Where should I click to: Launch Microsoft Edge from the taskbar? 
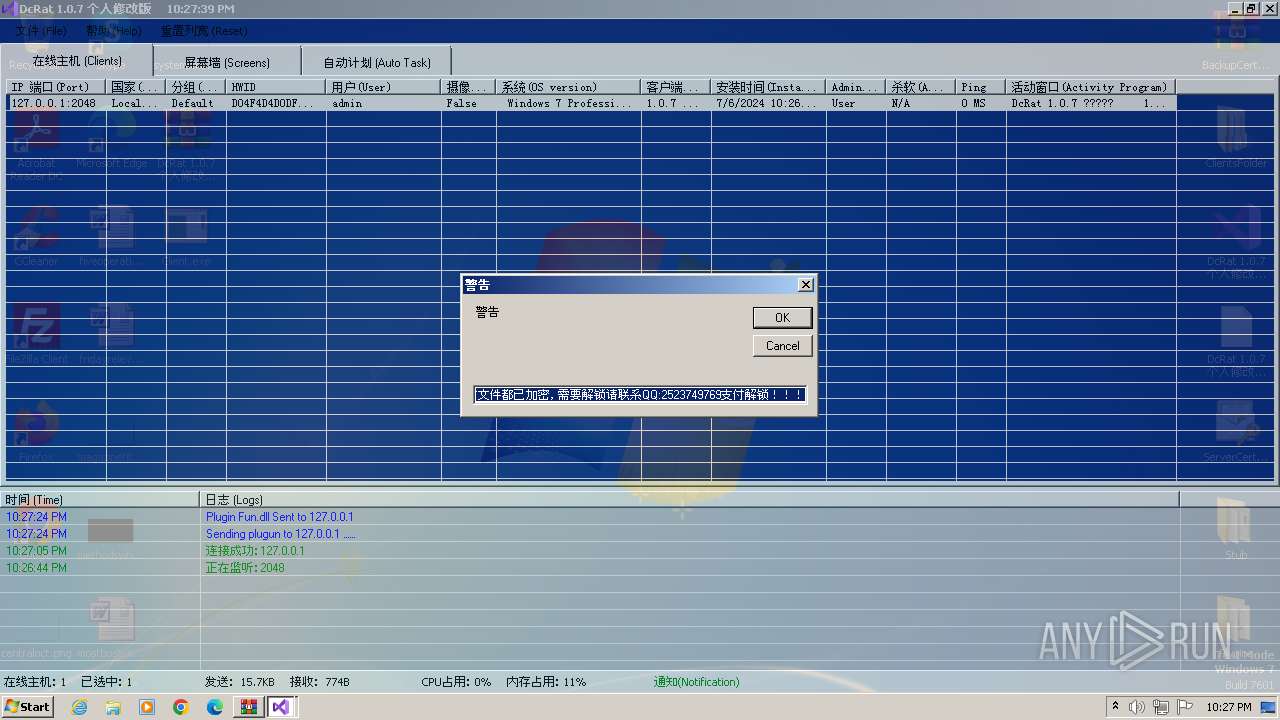215,707
